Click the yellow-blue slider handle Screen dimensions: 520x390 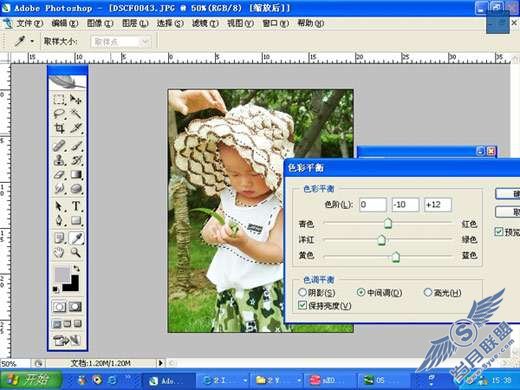[x=396, y=257]
